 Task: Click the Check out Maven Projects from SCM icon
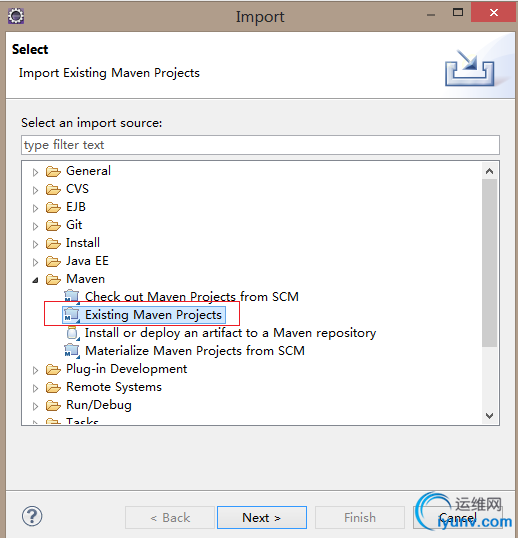(72, 297)
